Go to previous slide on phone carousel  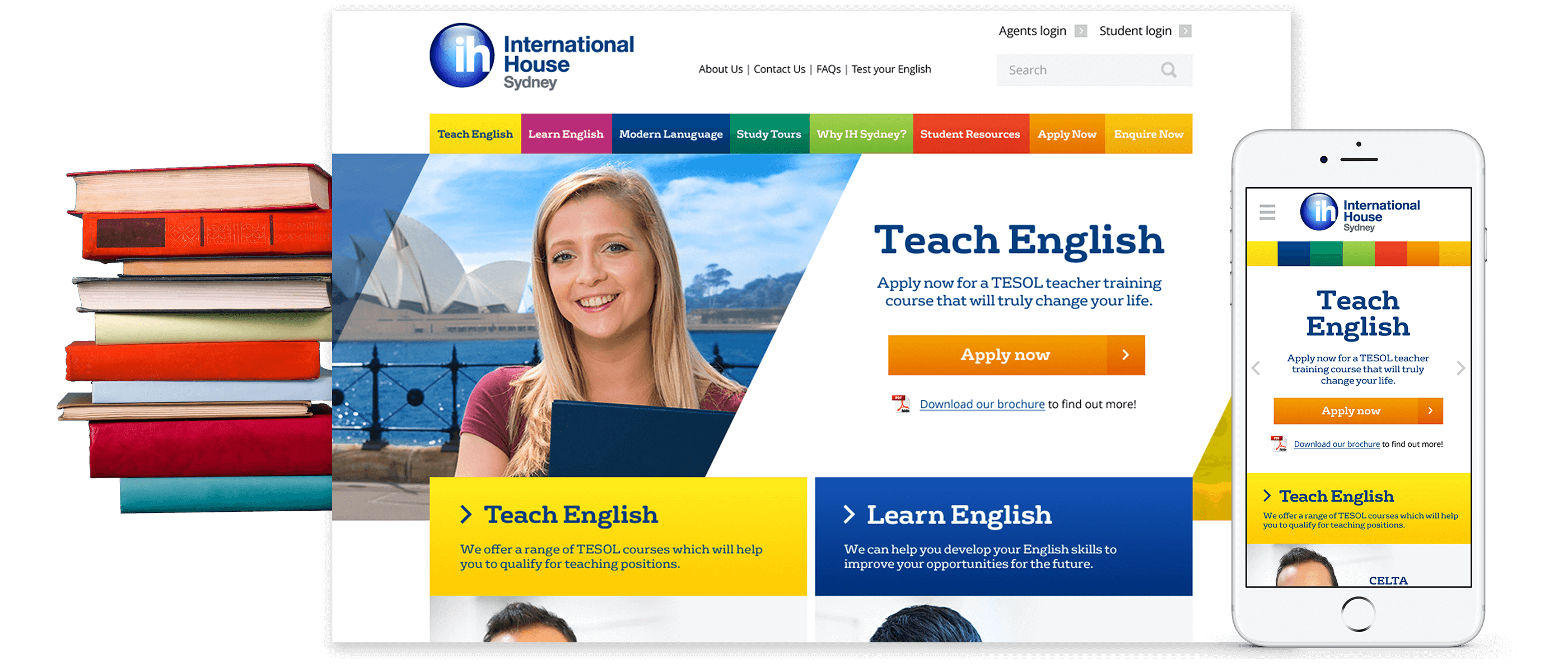tap(1256, 368)
